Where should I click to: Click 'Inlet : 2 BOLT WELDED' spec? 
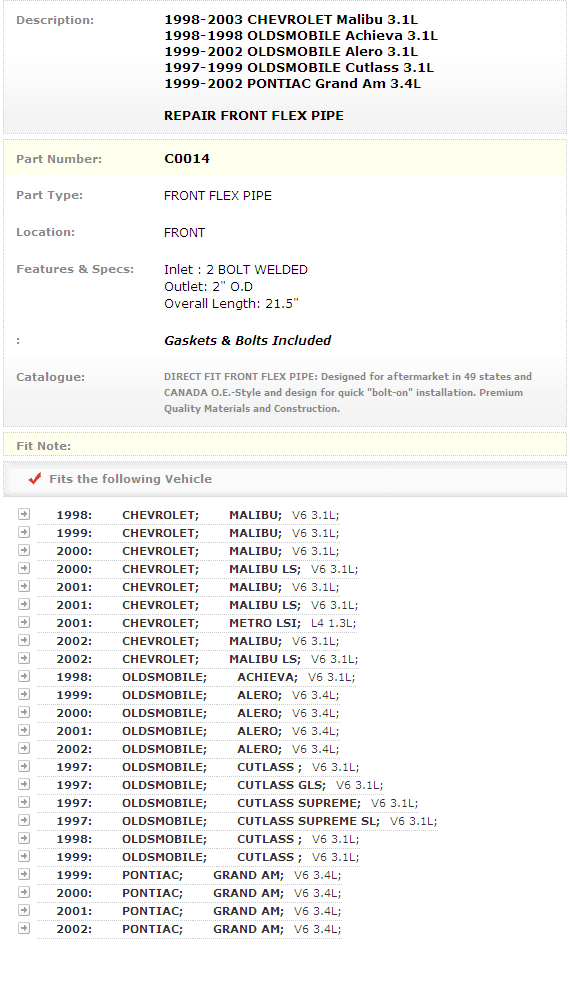point(236,270)
